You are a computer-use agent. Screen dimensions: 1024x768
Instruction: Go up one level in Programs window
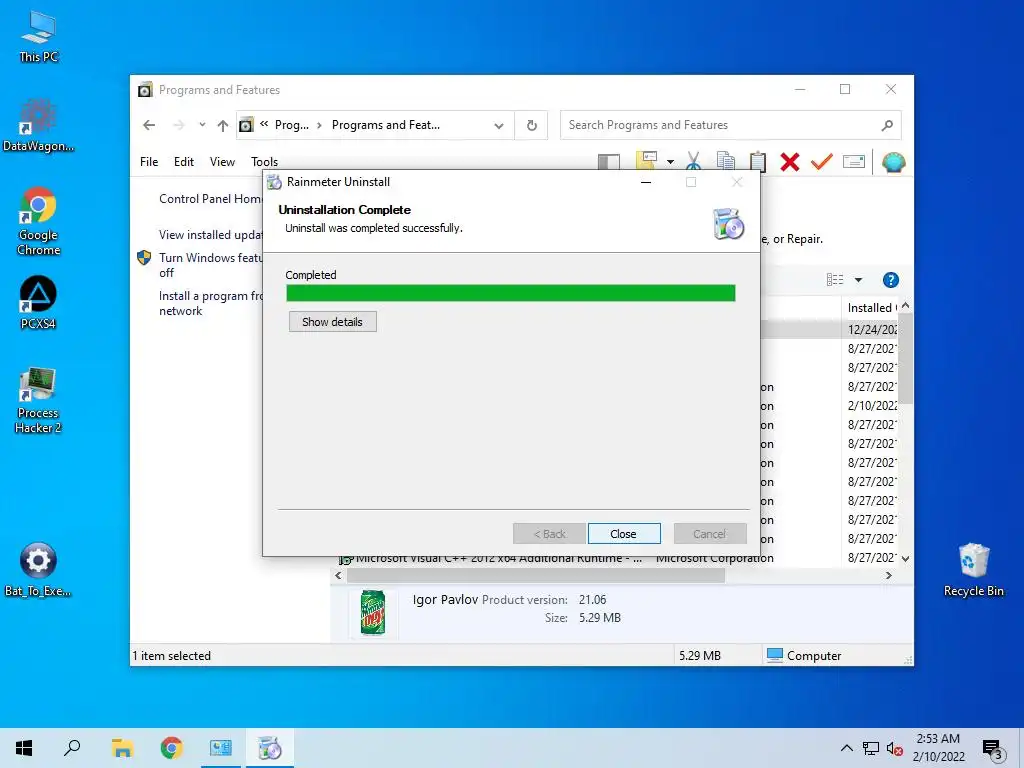click(223, 125)
